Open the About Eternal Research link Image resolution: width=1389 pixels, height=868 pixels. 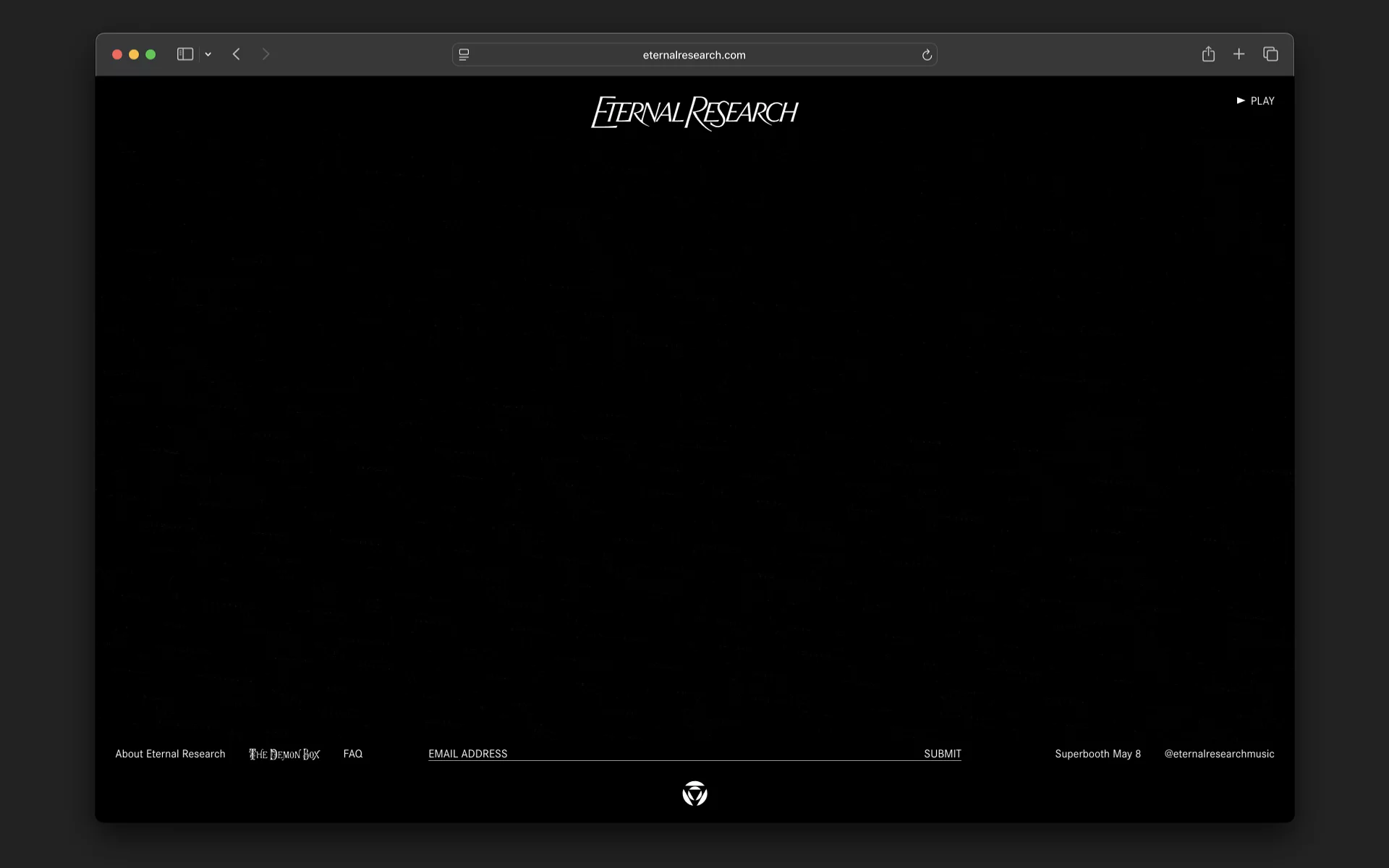pyautogui.click(x=170, y=754)
